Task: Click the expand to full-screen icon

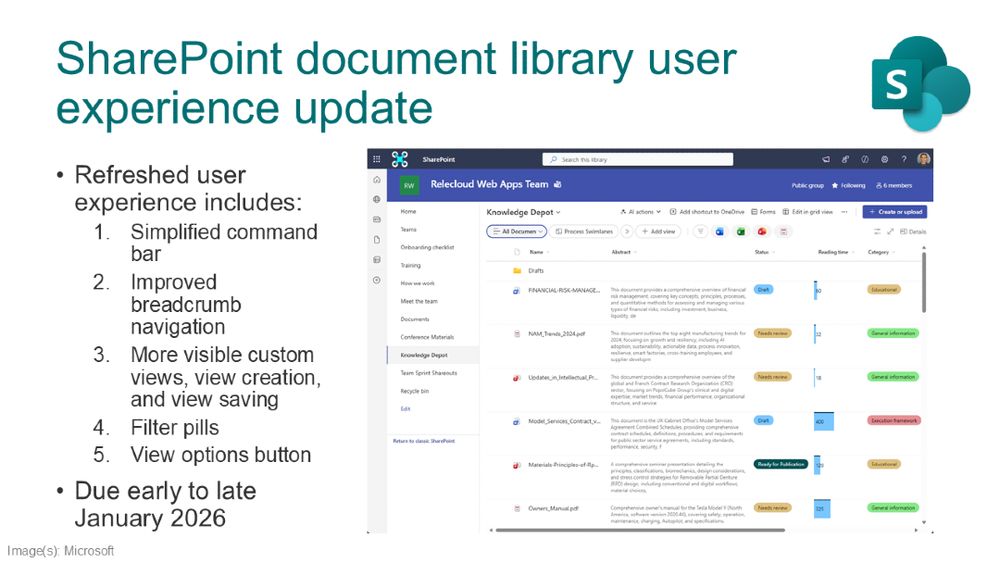Action: coord(890,231)
